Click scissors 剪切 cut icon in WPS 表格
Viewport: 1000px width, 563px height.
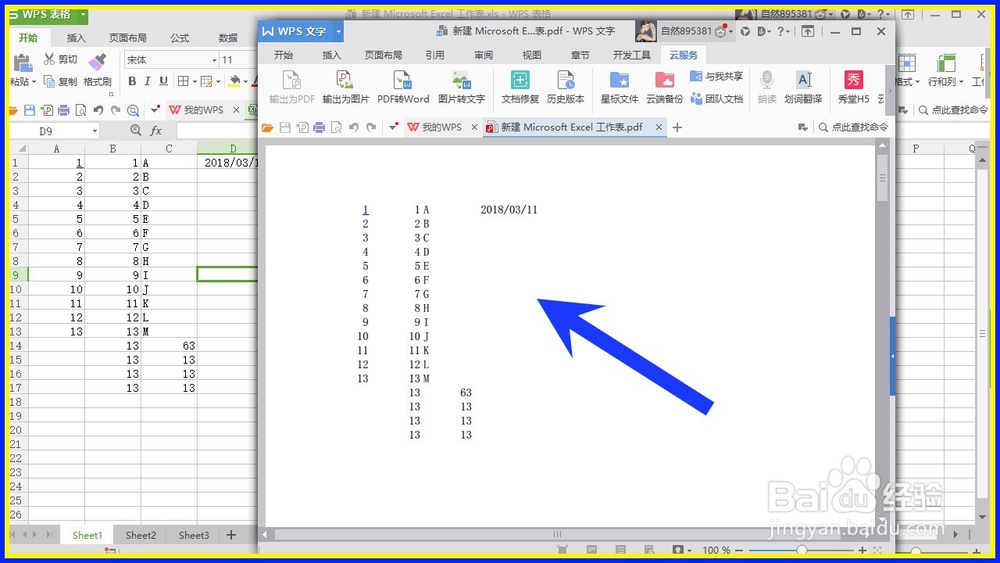pos(49,59)
